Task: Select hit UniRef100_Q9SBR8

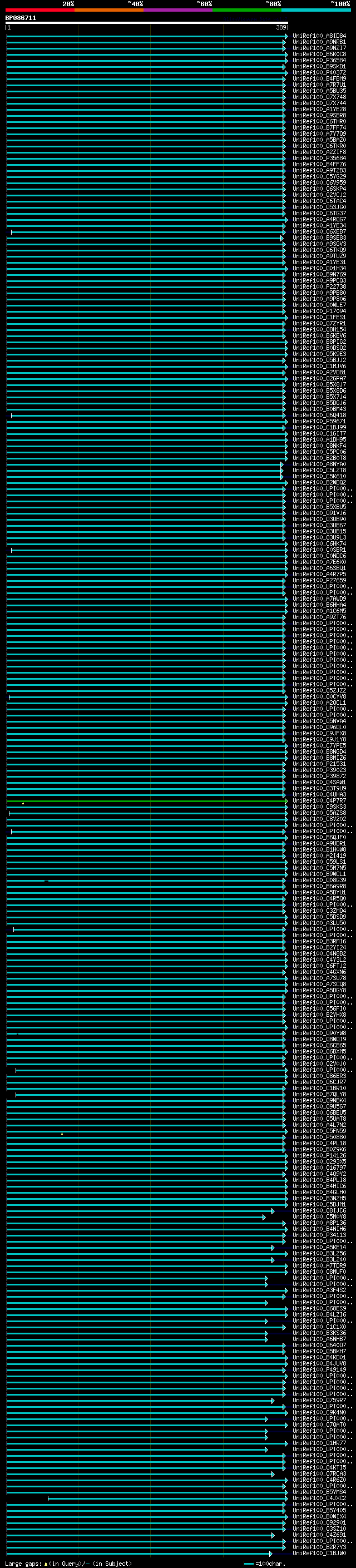Action: click(x=319, y=115)
